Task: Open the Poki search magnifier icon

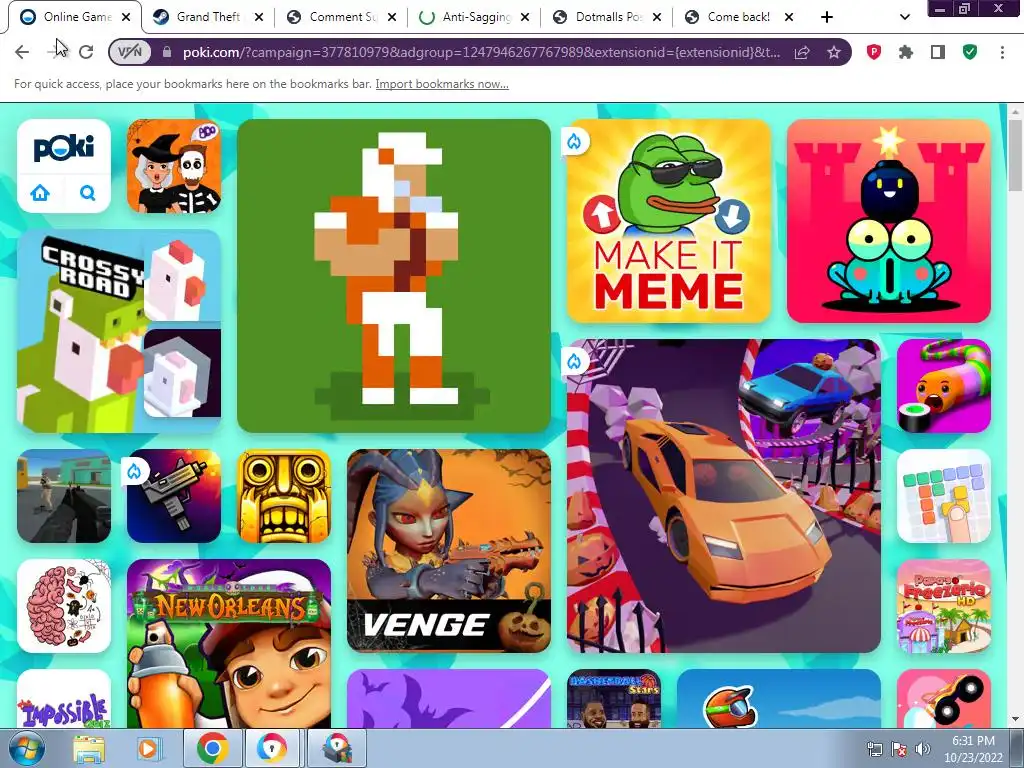Action: 88,193
